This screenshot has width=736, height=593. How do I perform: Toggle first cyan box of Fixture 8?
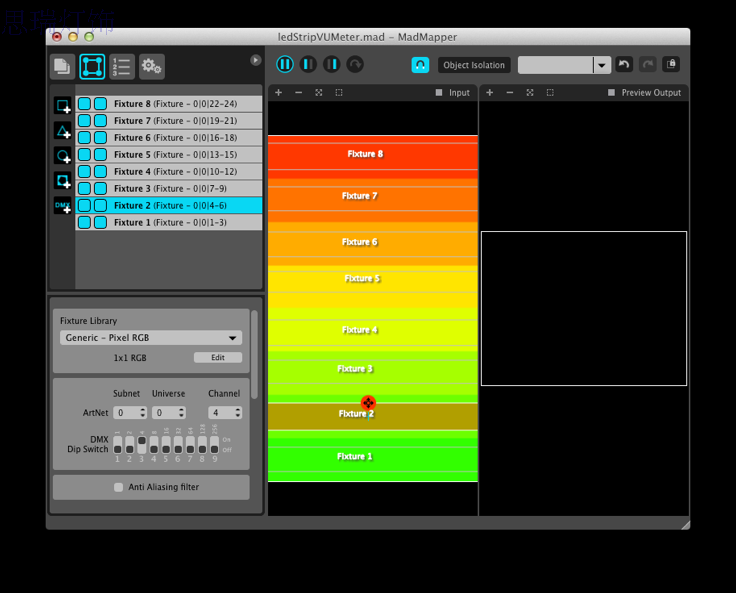click(84, 104)
